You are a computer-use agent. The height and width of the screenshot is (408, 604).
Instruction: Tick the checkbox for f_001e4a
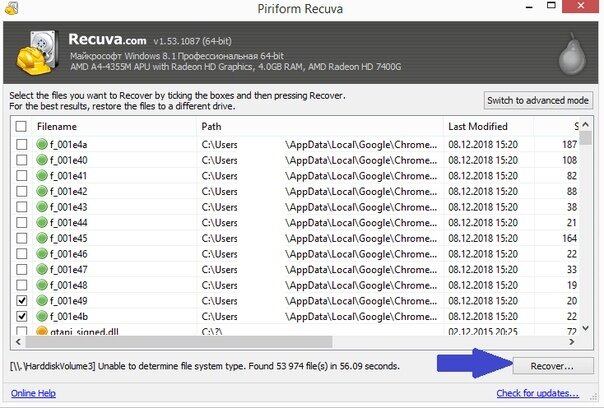click(x=22, y=144)
